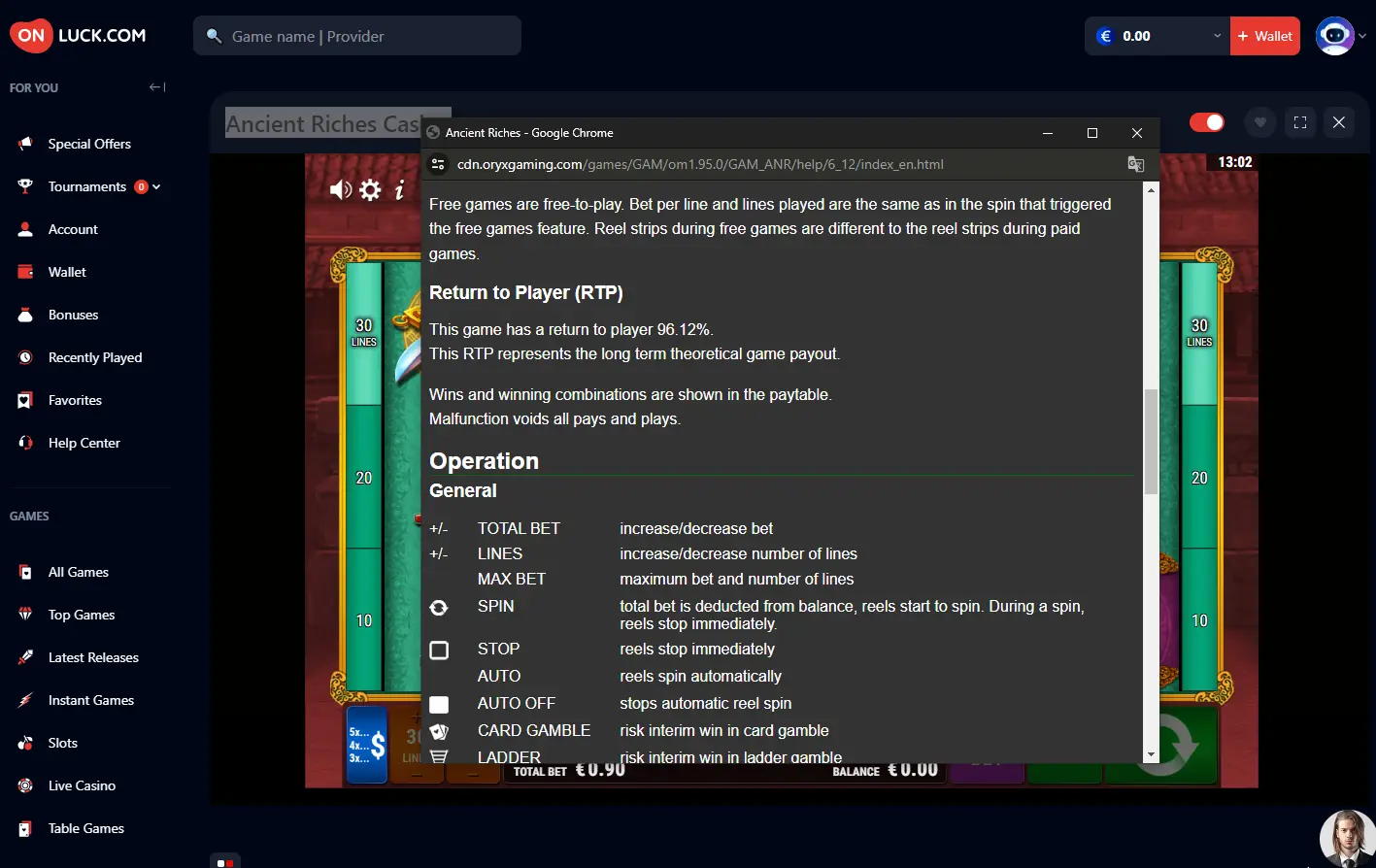The height and width of the screenshot is (868, 1376).
Task: Open game settings gear icon
Action: 370,190
